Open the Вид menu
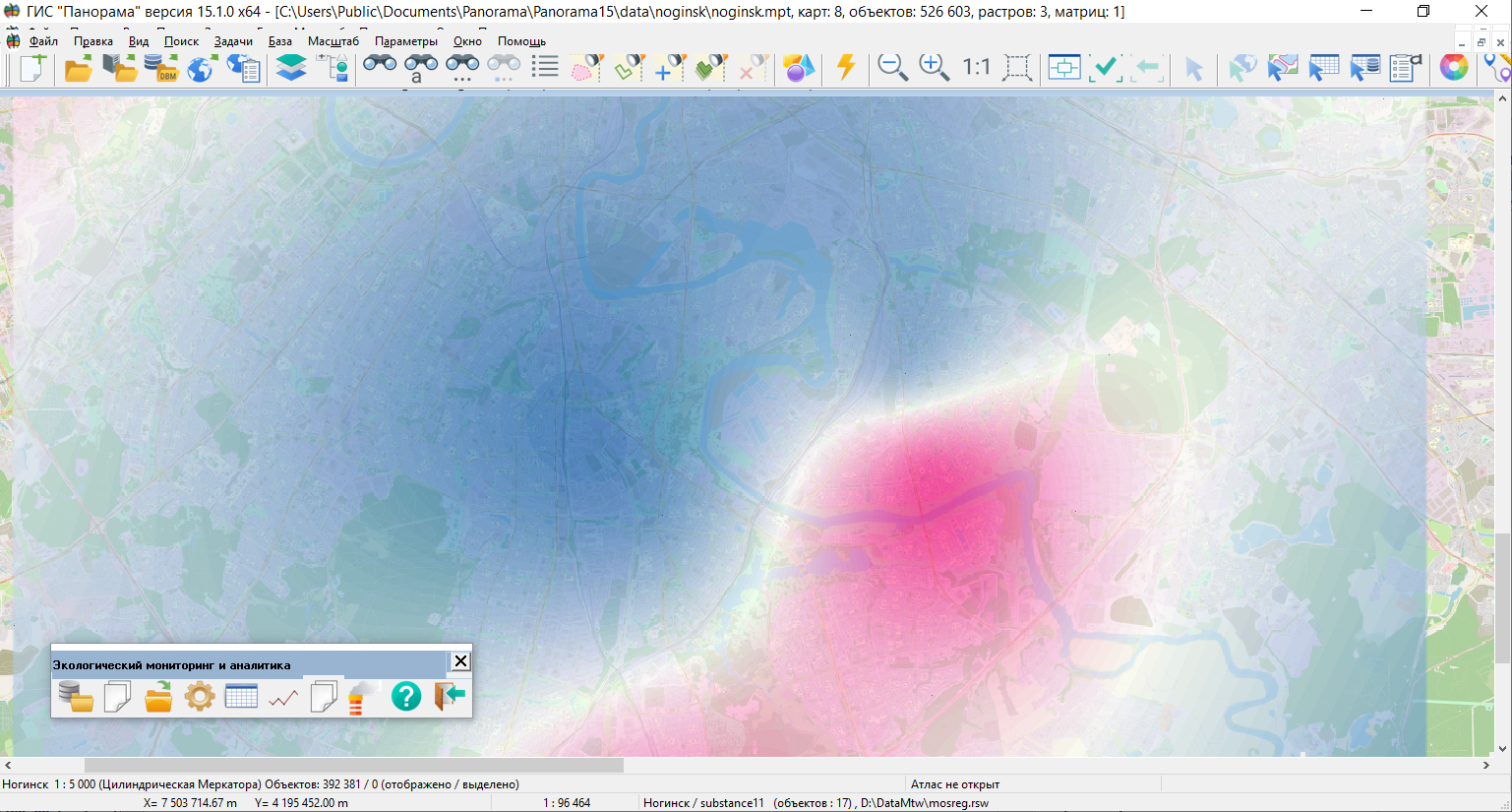The image size is (1512, 812). pyautogui.click(x=139, y=41)
